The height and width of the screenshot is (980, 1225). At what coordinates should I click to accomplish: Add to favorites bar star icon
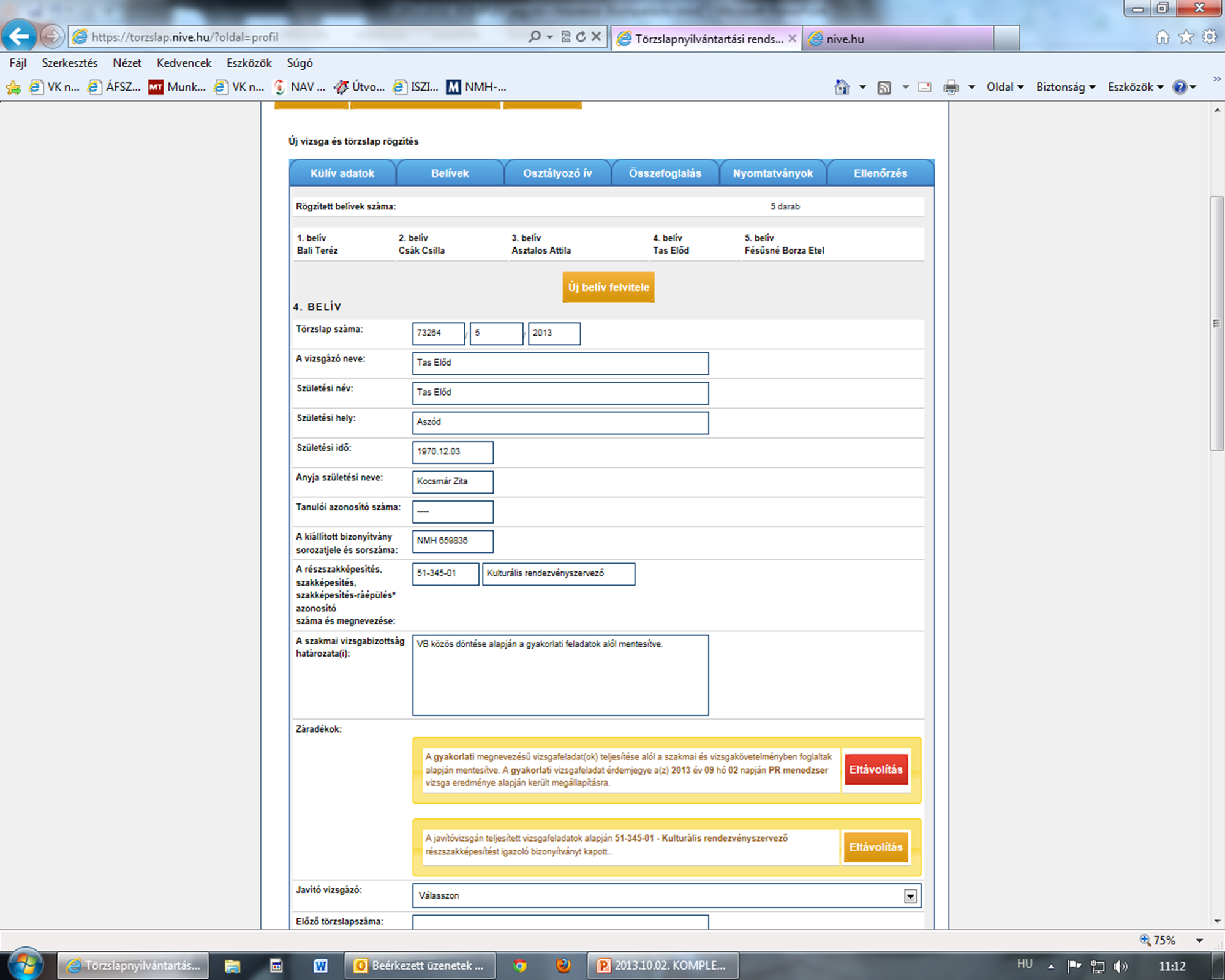point(13,88)
